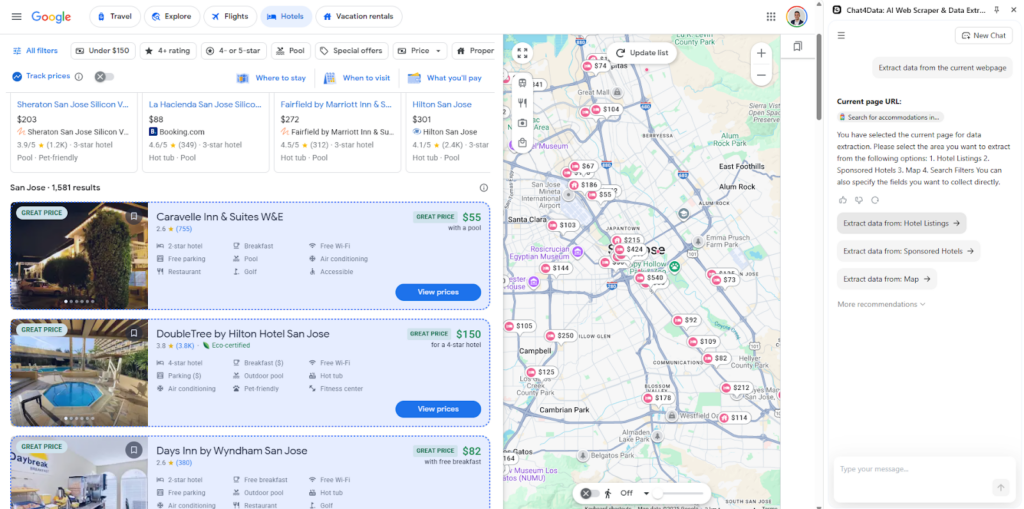
Task: Choose Extract data from: Hotel Listings
Action: pos(901,223)
